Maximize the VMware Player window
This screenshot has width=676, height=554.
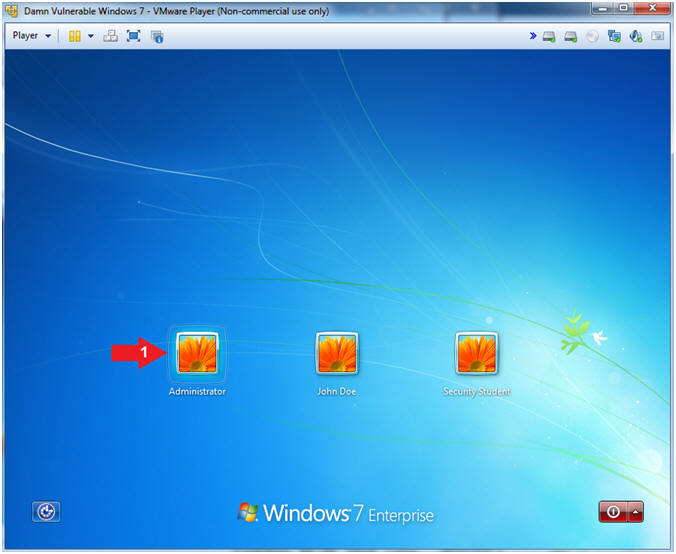point(623,8)
